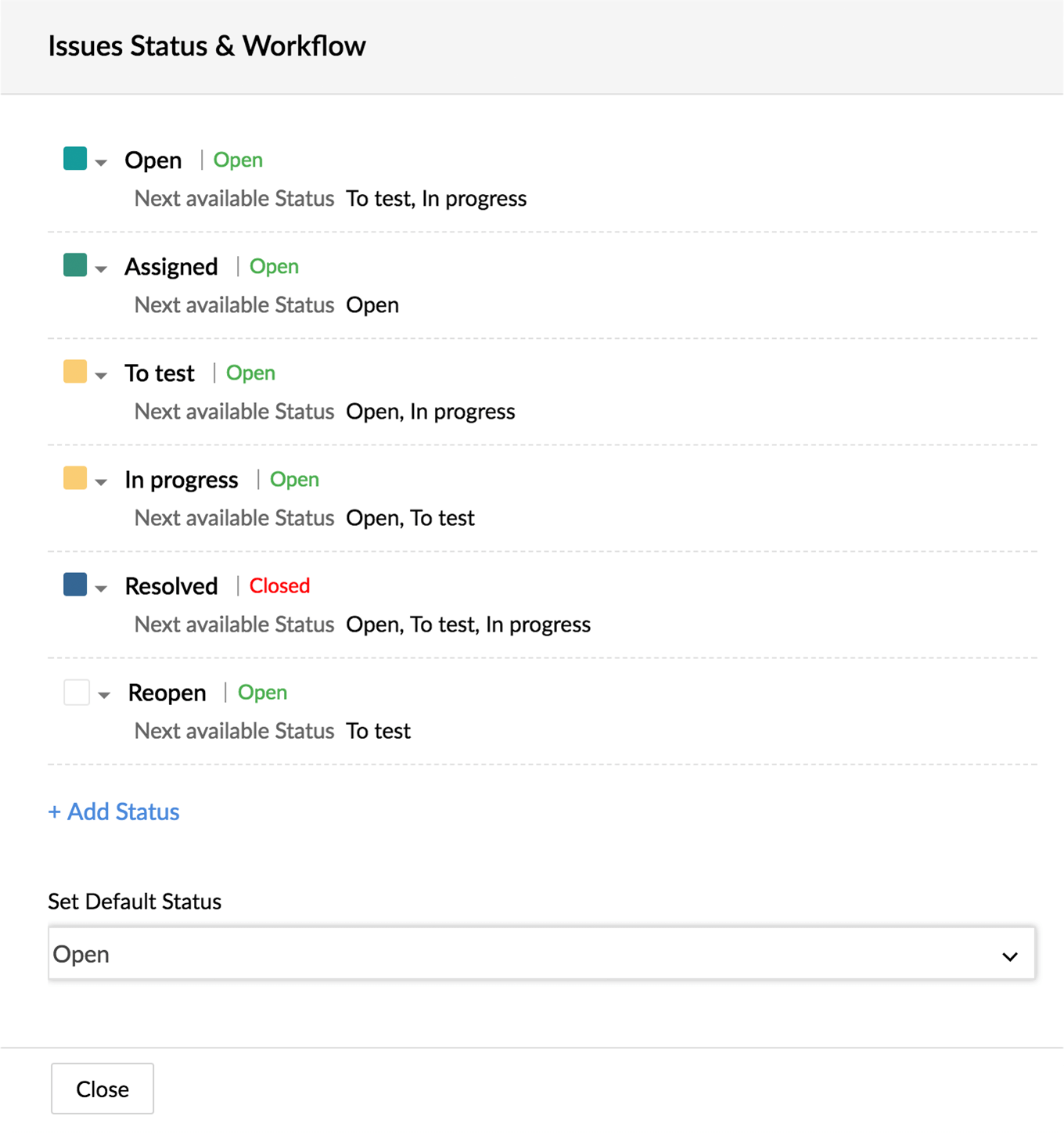
Task: Select the Resolved status name
Action: 171,585
